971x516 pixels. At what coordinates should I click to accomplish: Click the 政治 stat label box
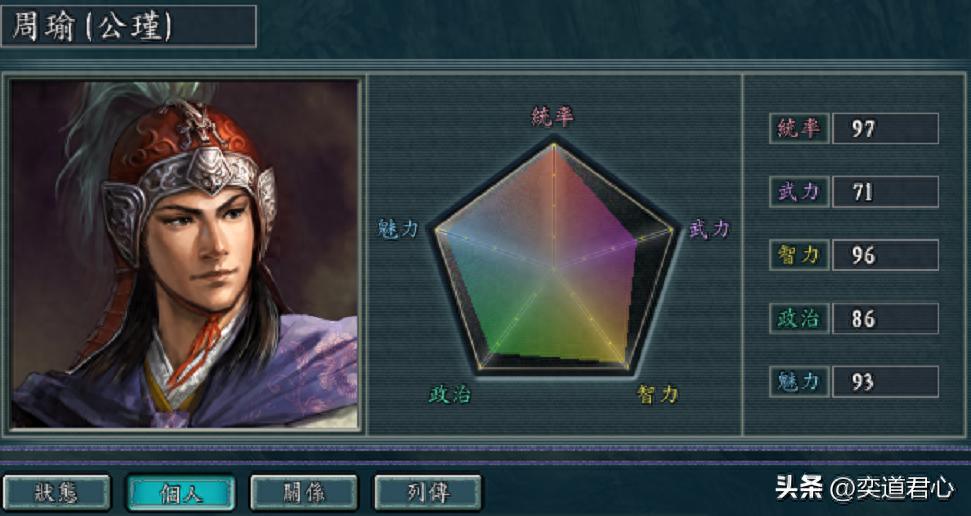pyautogui.click(x=799, y=318)
